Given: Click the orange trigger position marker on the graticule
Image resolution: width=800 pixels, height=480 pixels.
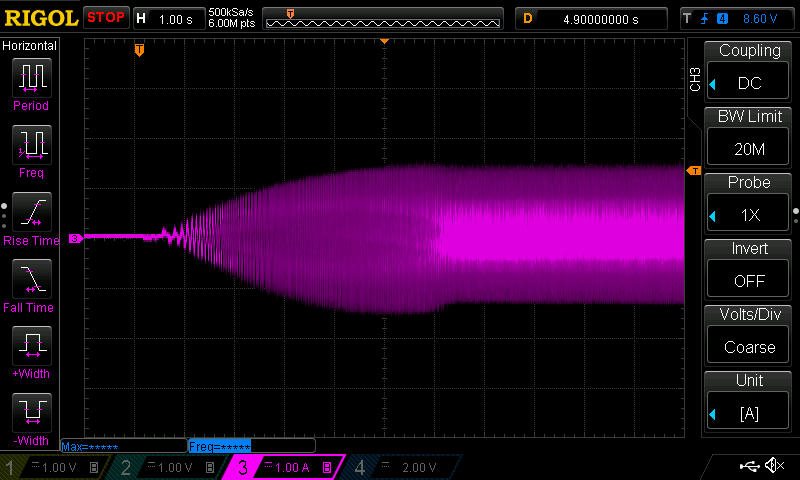Looking at the screenshot, I should 139,50.
